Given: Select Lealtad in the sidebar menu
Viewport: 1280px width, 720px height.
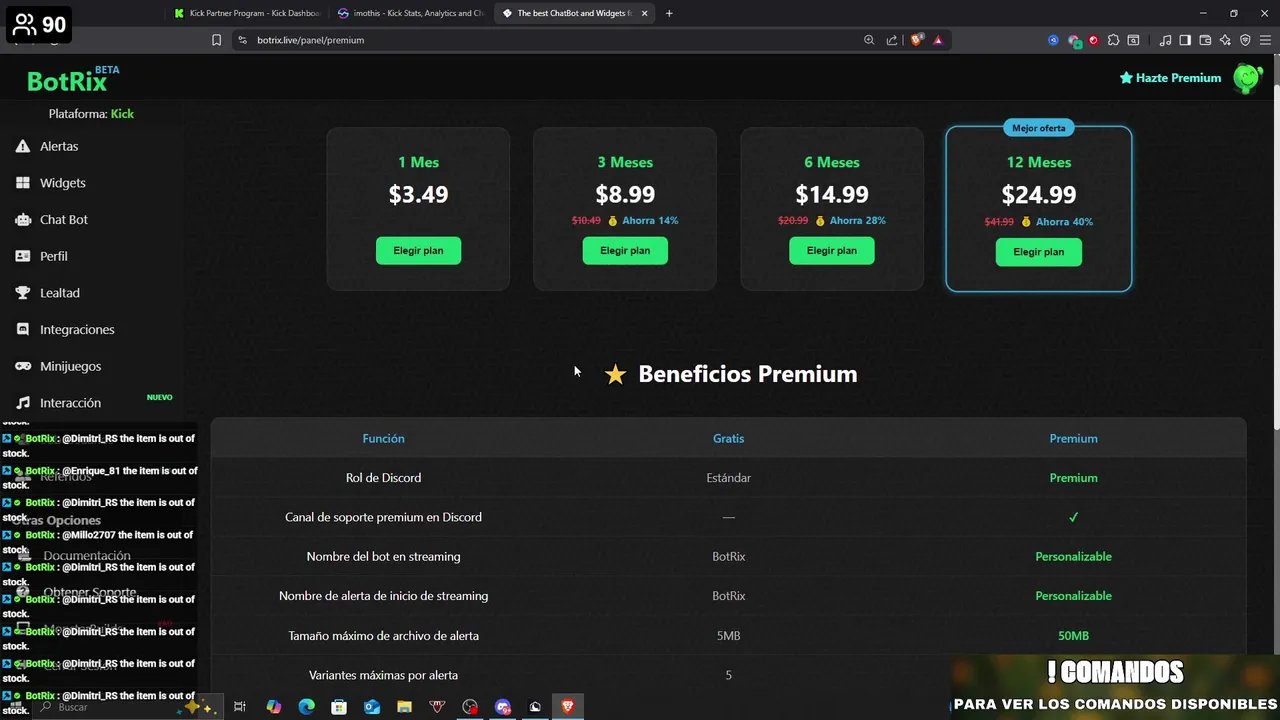Looking at the screenshot, I should pos(60,293).
